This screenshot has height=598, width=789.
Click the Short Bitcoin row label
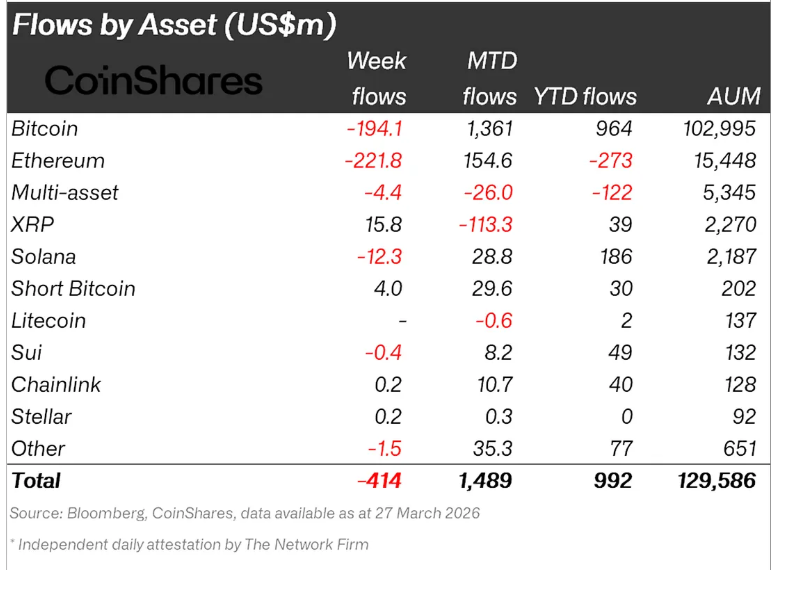tap(73, 288)
